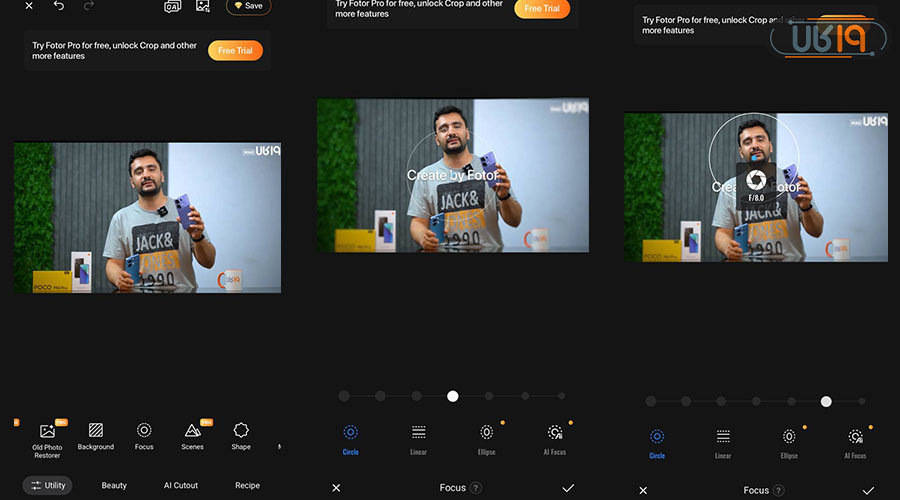Viewport: 900px width, 500px height.
Task: Select Ellipse focus mode in the middle panel
Action: coord(487,438)
